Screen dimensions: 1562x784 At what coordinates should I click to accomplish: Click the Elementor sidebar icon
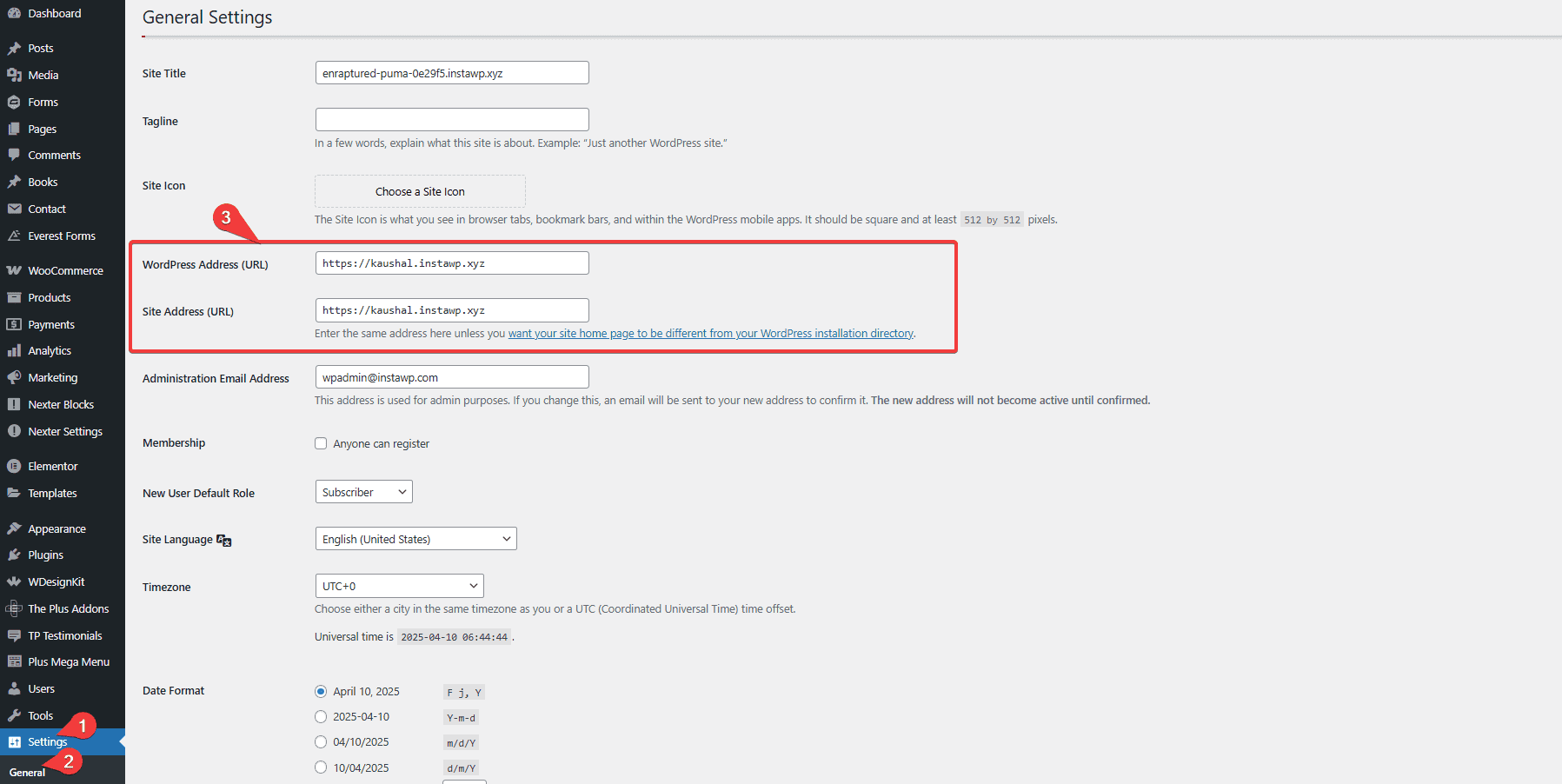tap(15, 466)
